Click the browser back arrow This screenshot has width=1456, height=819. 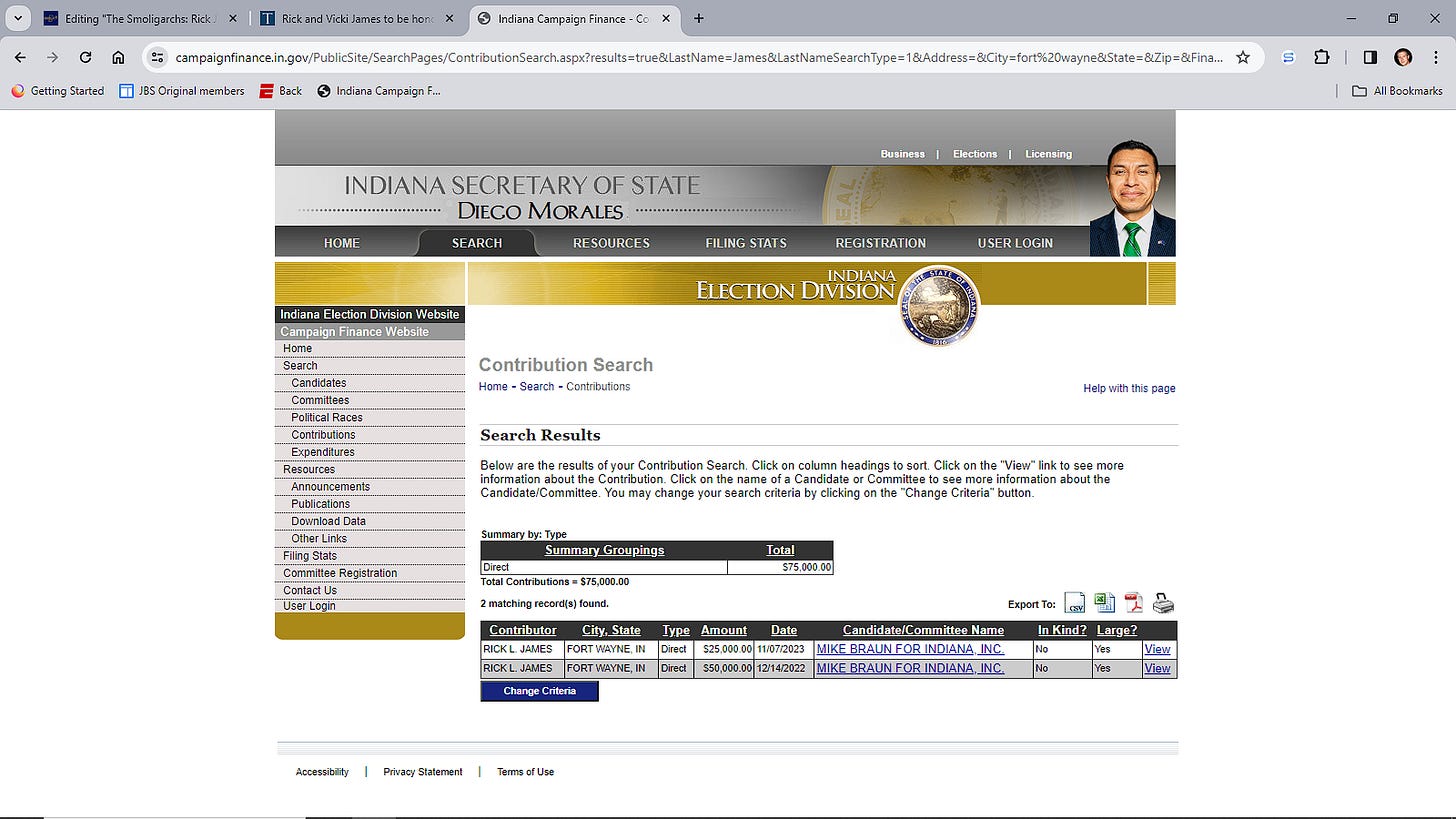pyautogui.click(x=20, y=57)
